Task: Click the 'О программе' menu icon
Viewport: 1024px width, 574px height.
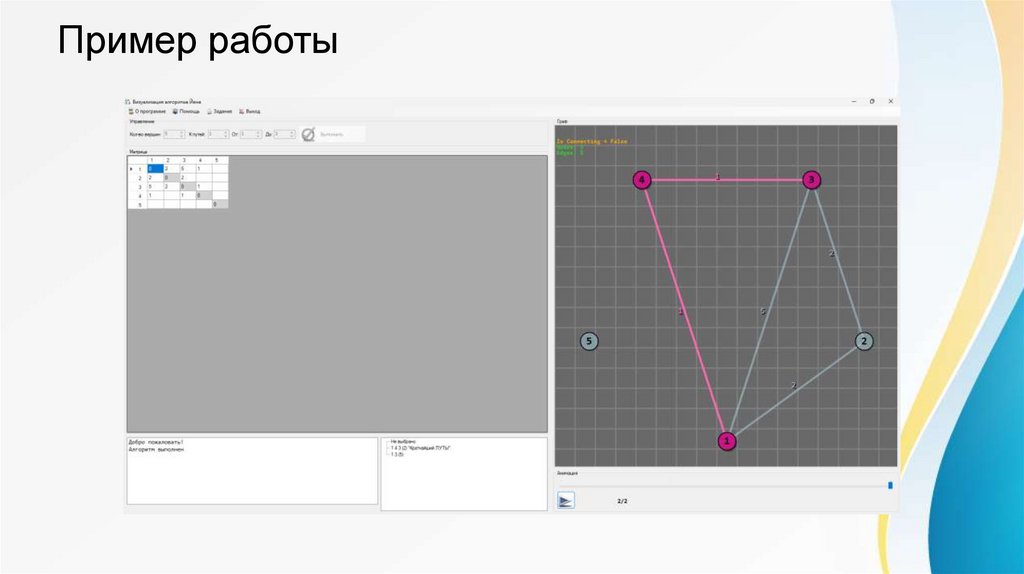Action: coord(131,112)
